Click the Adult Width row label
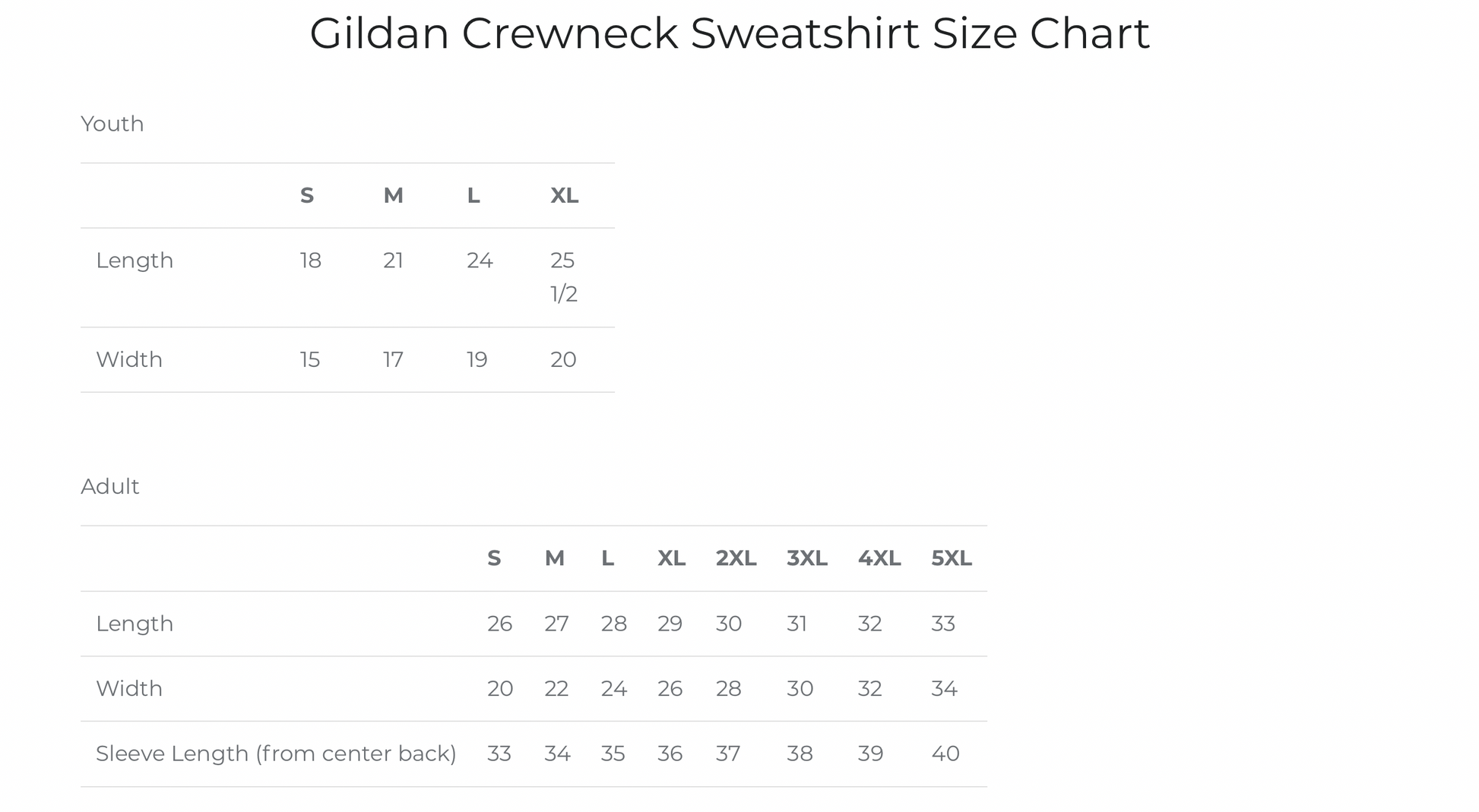1479x812 pixels. point(129,689)
